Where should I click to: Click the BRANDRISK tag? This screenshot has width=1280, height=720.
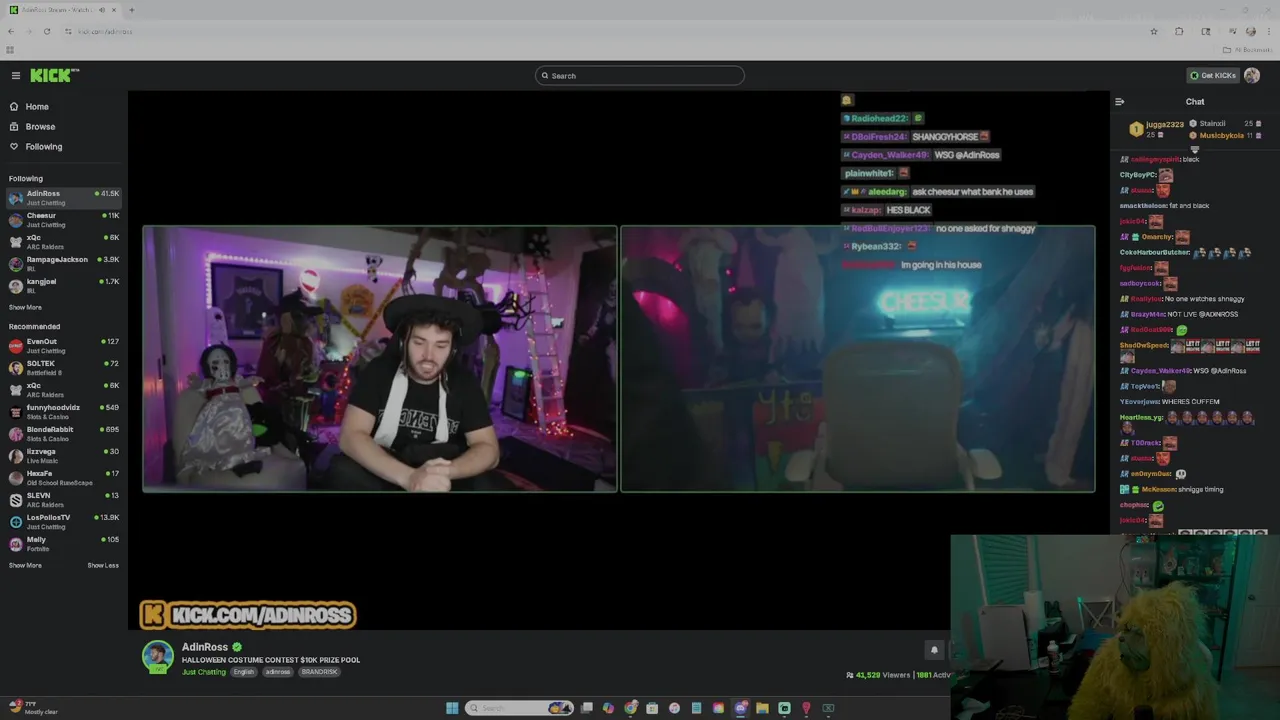coord(319,672)
